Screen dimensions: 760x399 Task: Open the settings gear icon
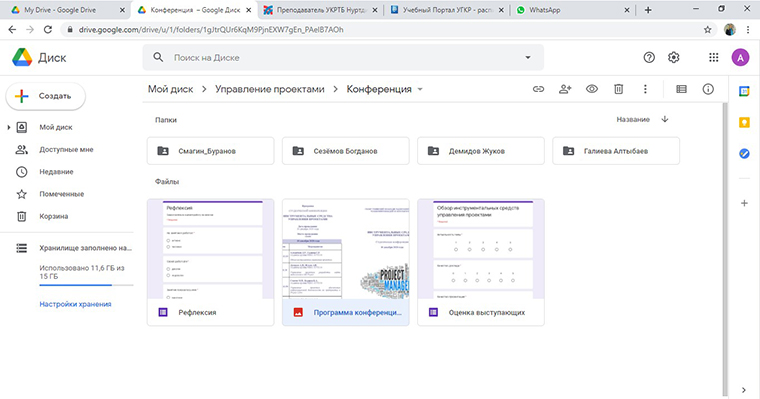[x=674, y=58]
